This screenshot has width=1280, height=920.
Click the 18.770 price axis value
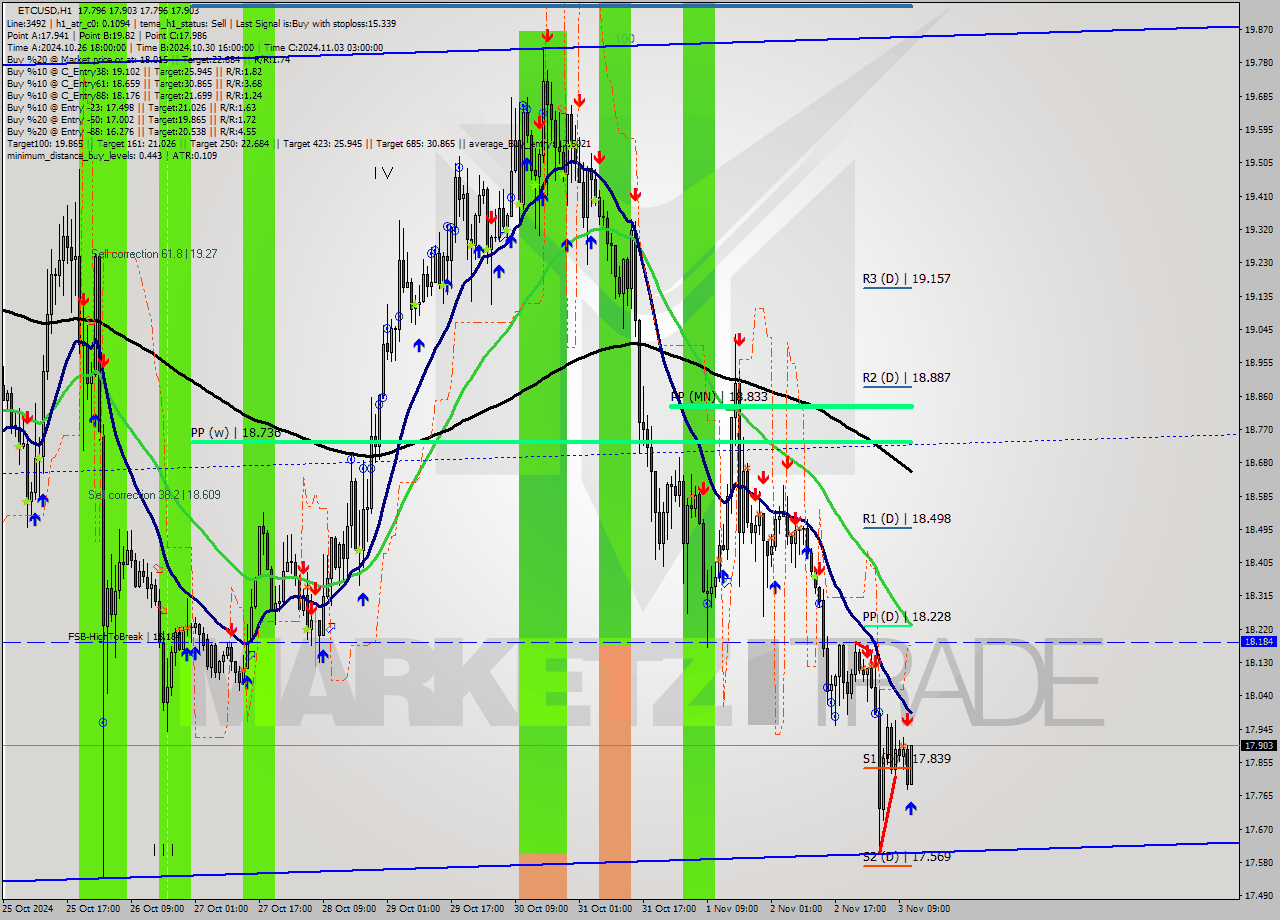click(x=1258, y=429)
